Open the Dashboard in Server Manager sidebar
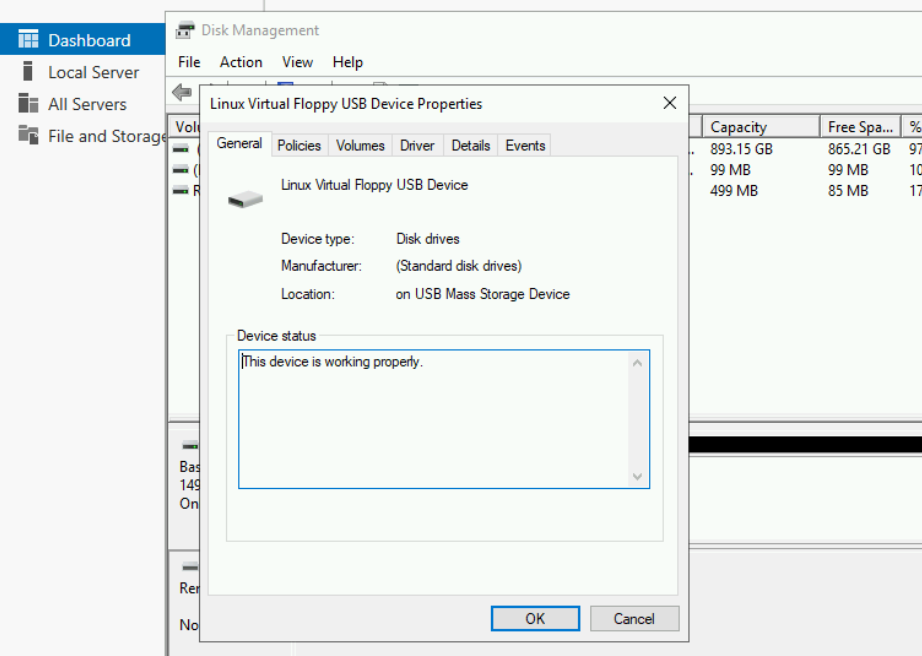Image resolution: width=922 pixels, height=656 pixels. [82, 40]
